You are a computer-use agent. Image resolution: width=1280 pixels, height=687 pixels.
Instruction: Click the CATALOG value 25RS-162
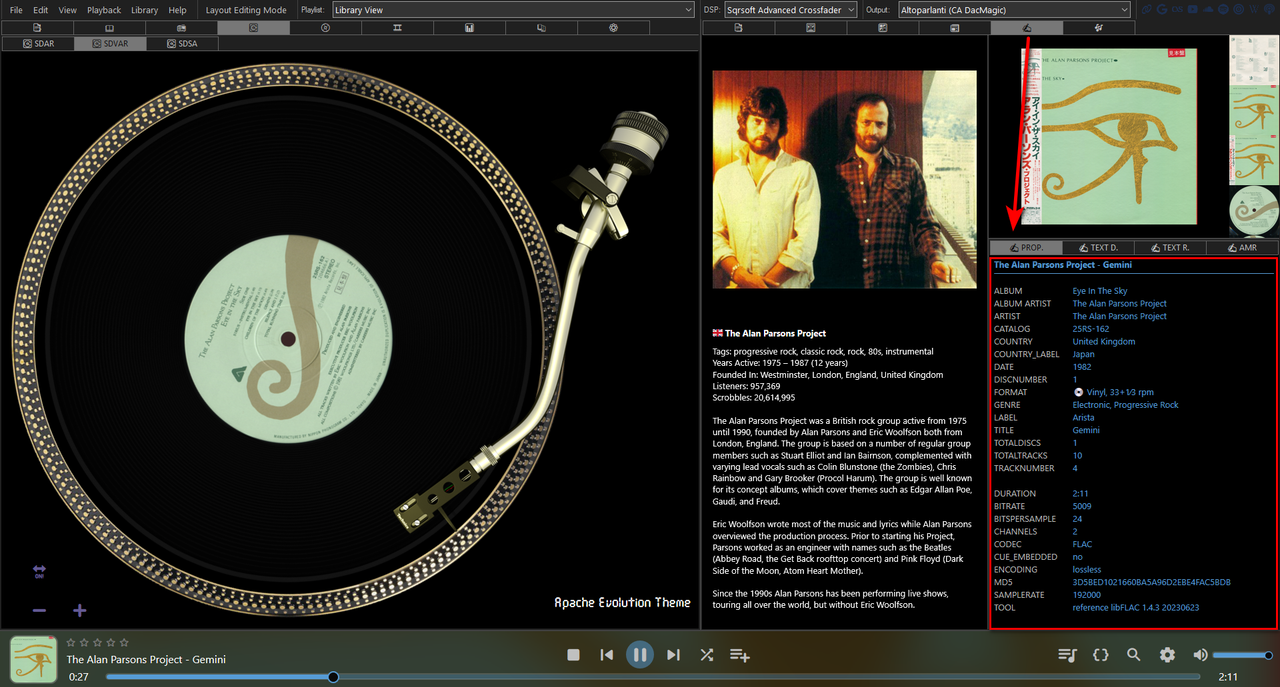(1091, 329)
